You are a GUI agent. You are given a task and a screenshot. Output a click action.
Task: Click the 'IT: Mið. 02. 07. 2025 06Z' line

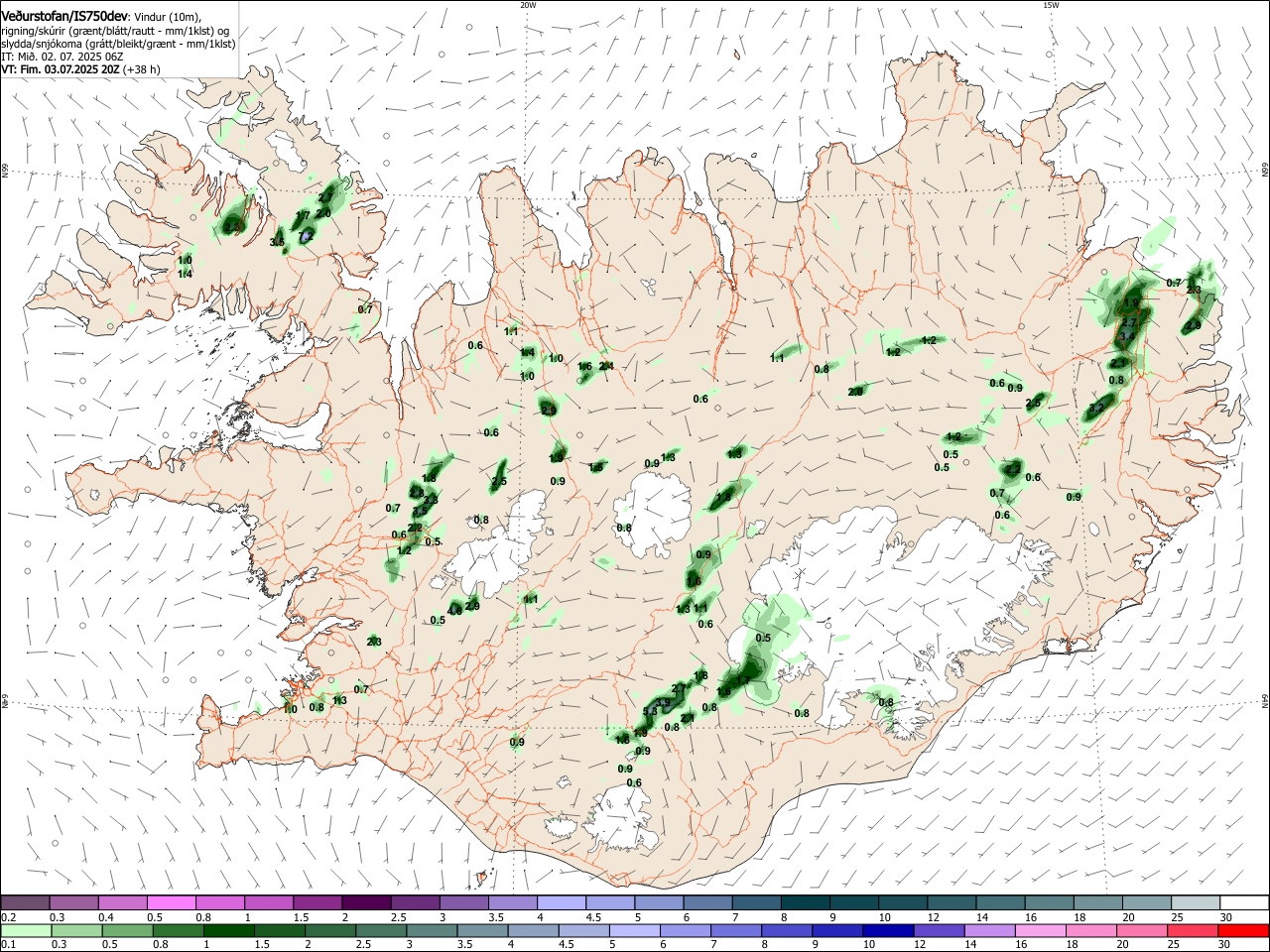pos(62,57)
